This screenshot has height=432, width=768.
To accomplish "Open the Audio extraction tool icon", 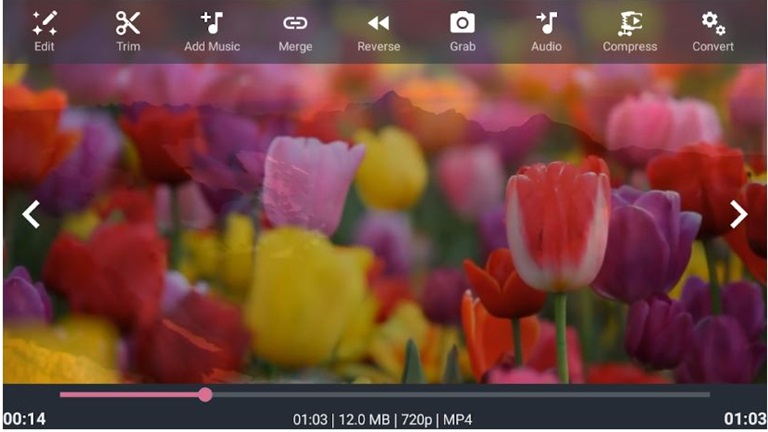I will click(546, 23).
